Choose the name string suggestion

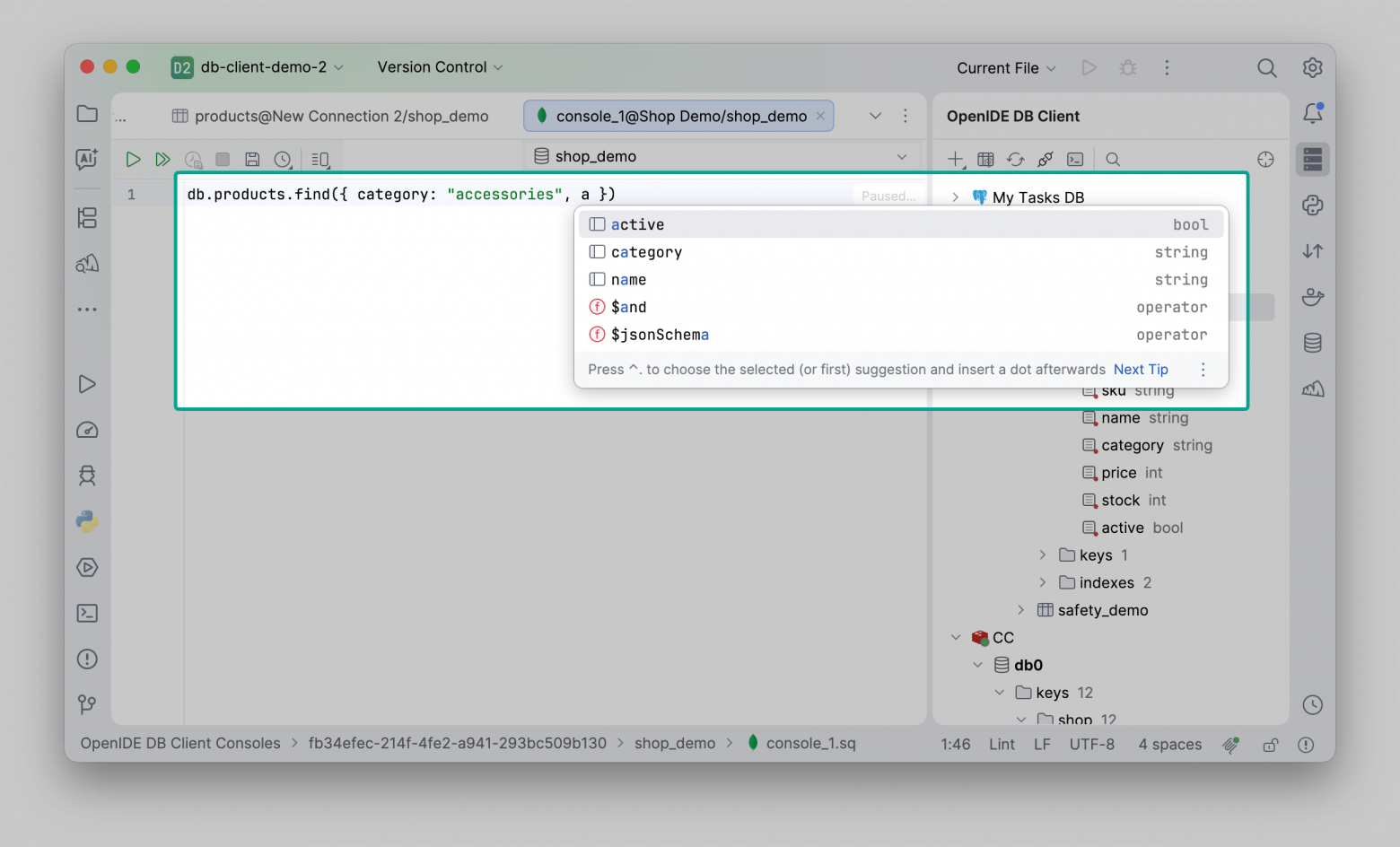tap(901, 280)
